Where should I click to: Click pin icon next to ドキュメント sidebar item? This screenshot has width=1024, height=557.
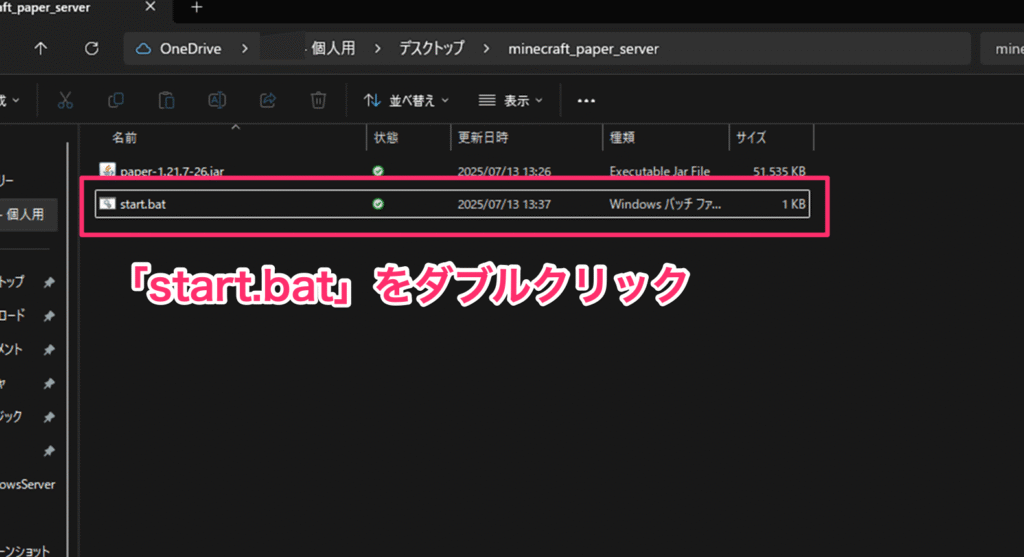[x=49, y=350]
